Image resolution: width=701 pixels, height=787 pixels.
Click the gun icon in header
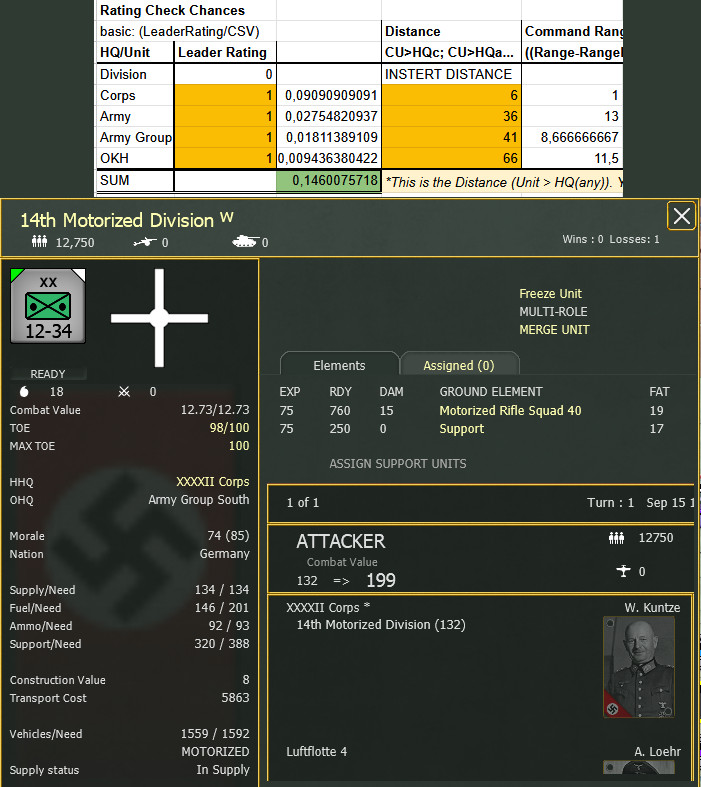[145, 242]
